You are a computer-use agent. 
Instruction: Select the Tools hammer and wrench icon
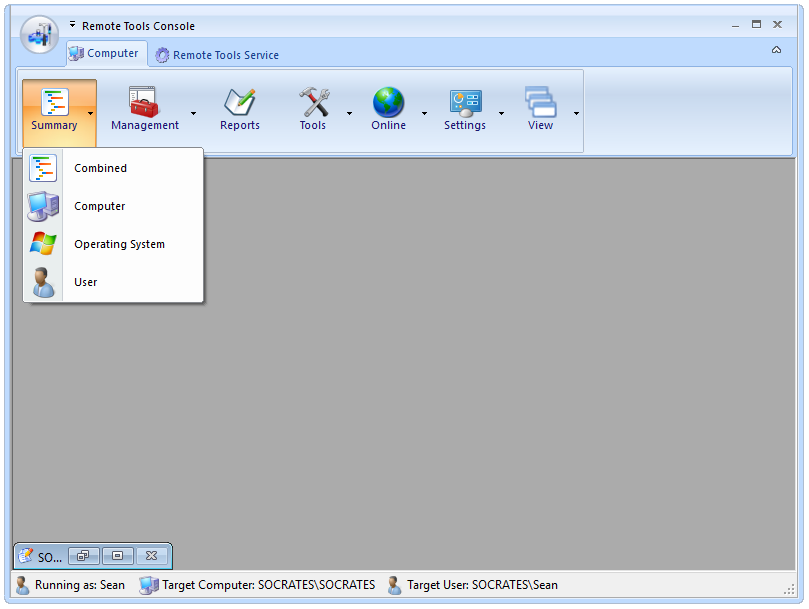(x=314, y=102)
